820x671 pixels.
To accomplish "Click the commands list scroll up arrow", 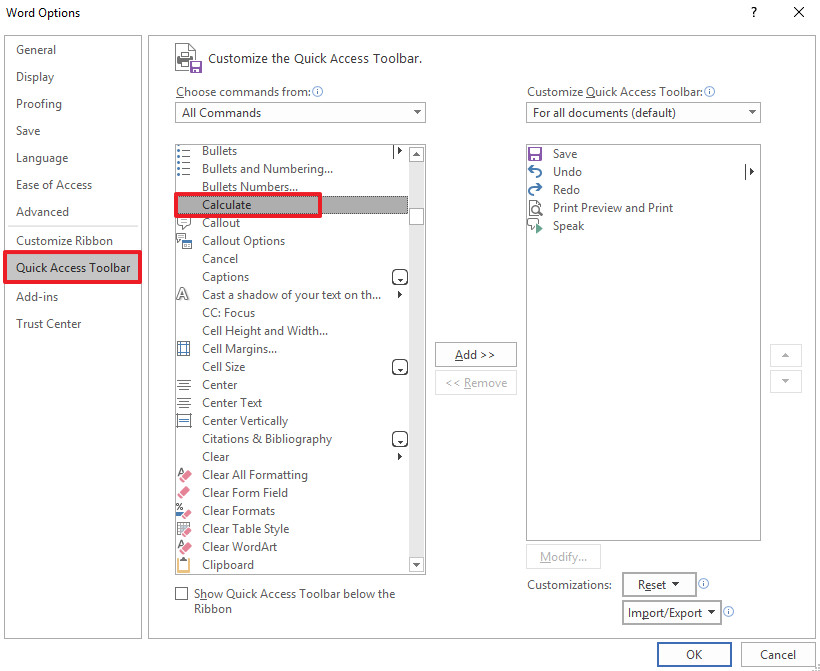I will [416, 154].
